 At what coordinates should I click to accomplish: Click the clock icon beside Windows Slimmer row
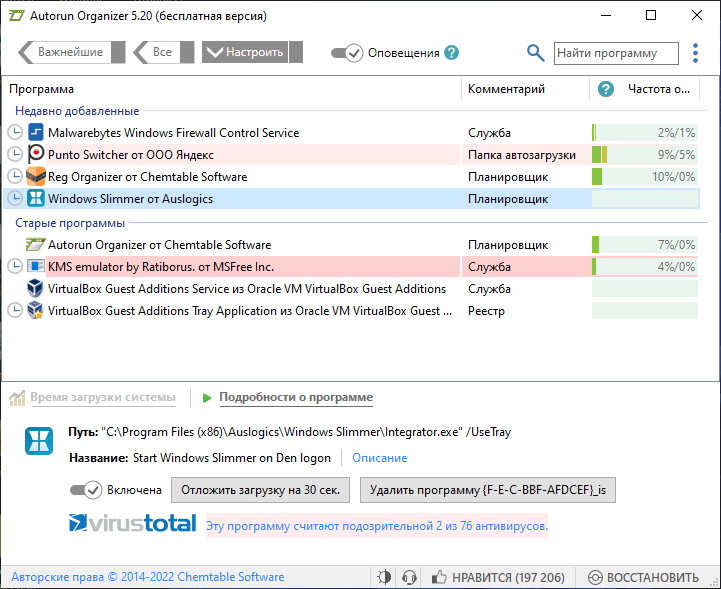(x=15, y=199)
